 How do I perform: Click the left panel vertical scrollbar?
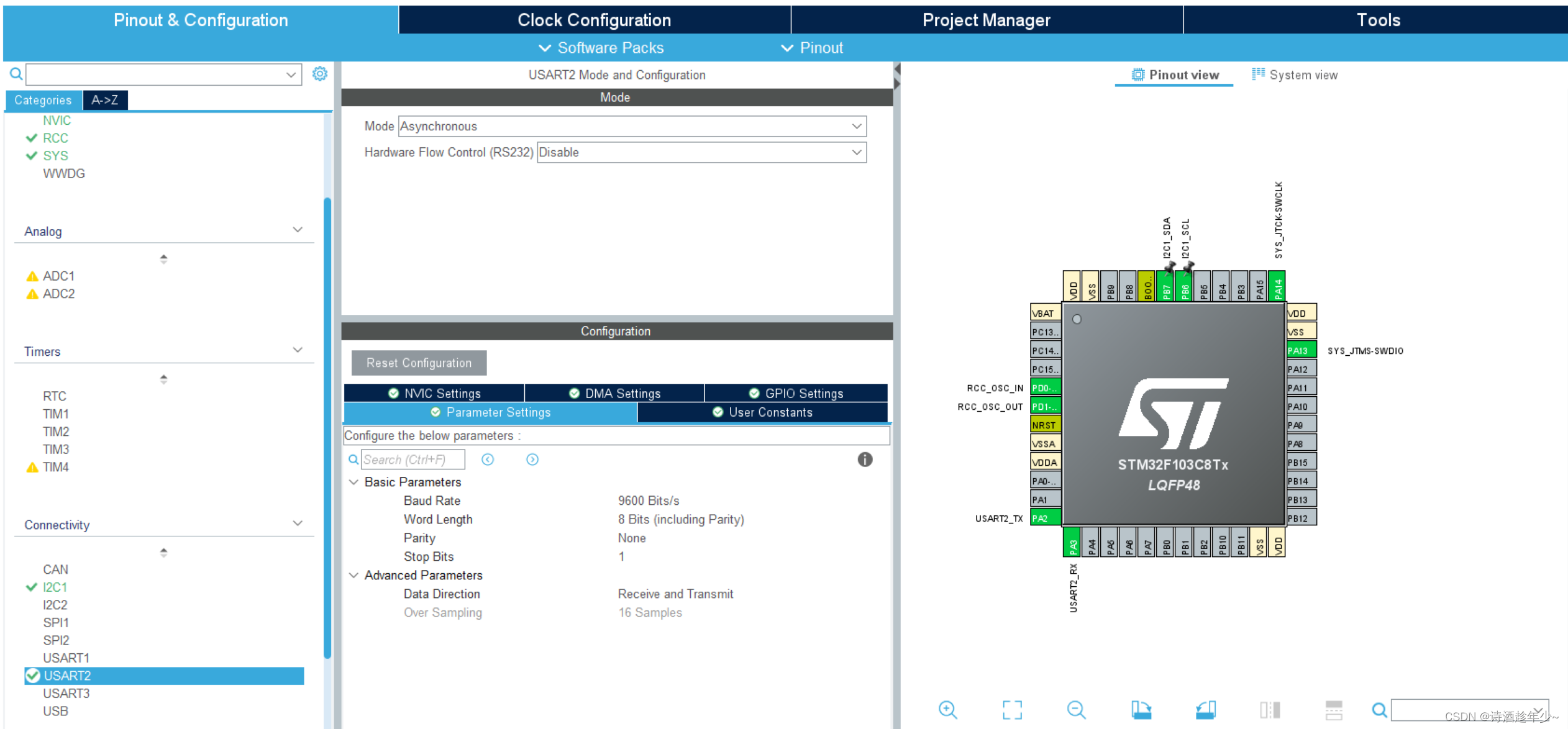[327, 428]
